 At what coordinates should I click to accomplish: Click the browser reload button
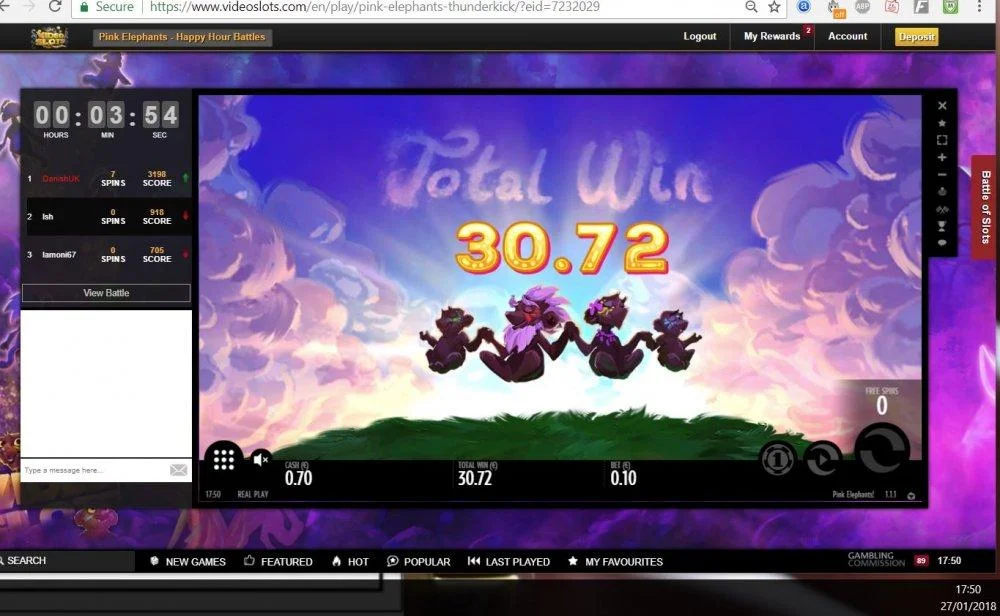coord(55,6)
